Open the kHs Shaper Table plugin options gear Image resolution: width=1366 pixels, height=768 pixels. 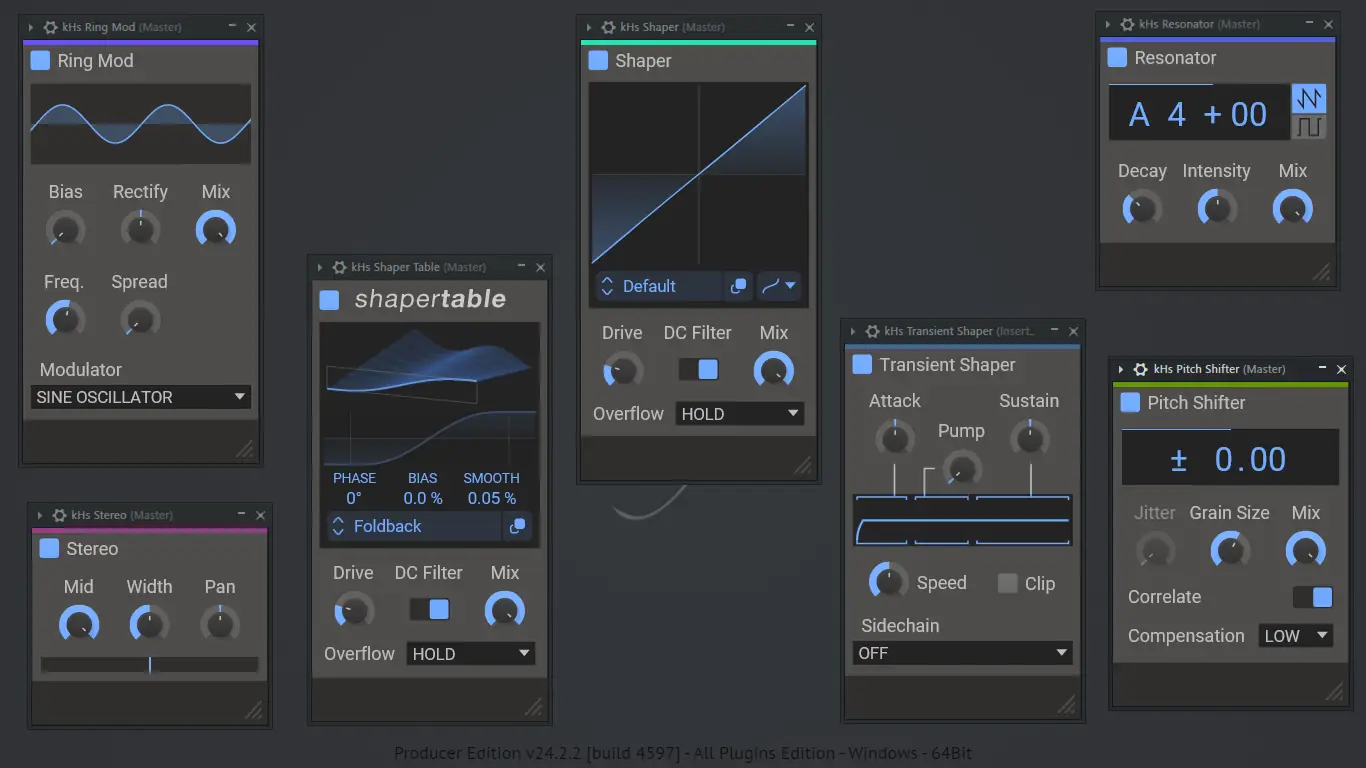(340, 267)
